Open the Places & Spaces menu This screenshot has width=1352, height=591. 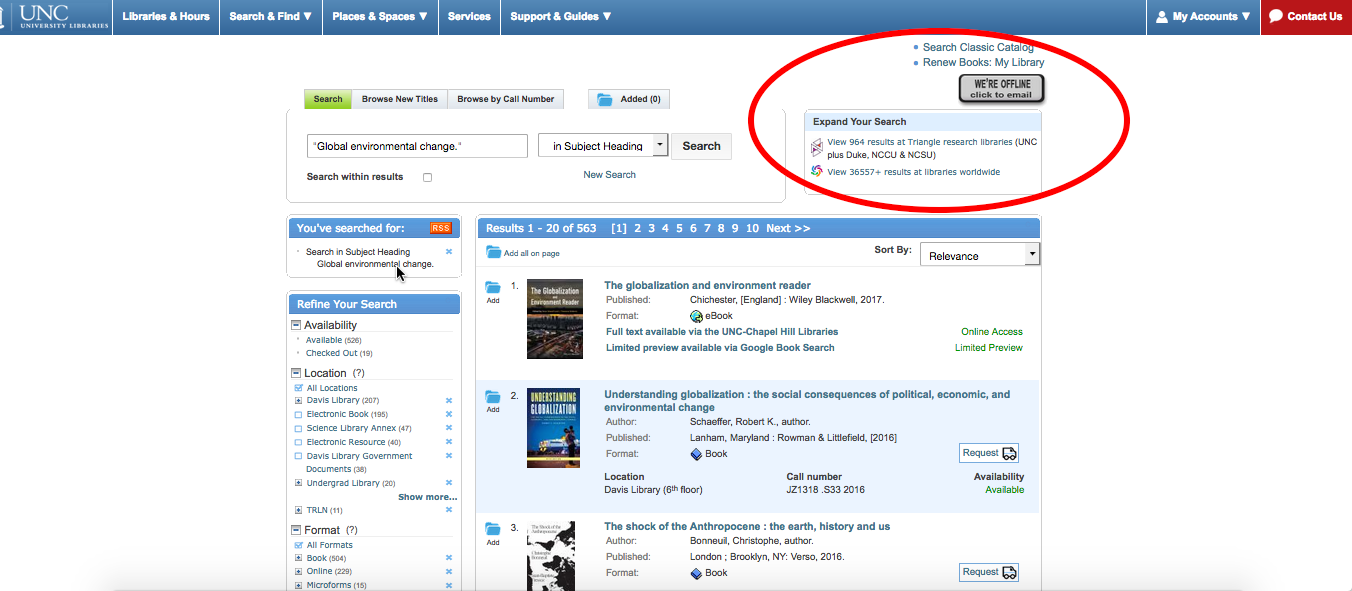click(x=380, y=16)
